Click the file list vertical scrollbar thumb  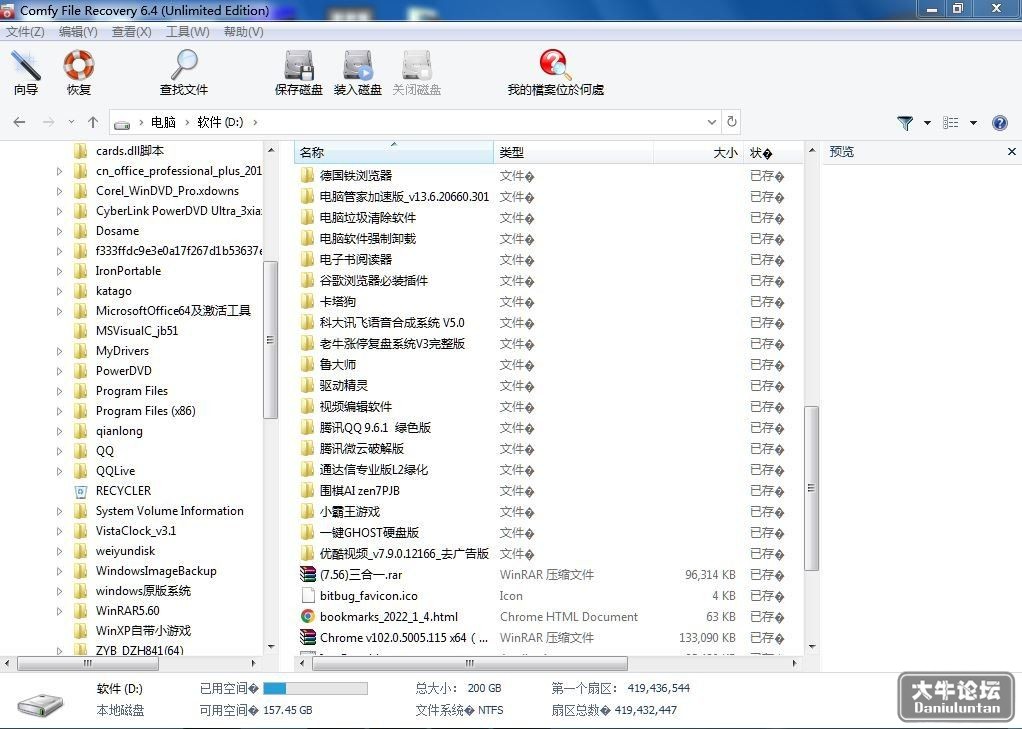pos(811,488)
